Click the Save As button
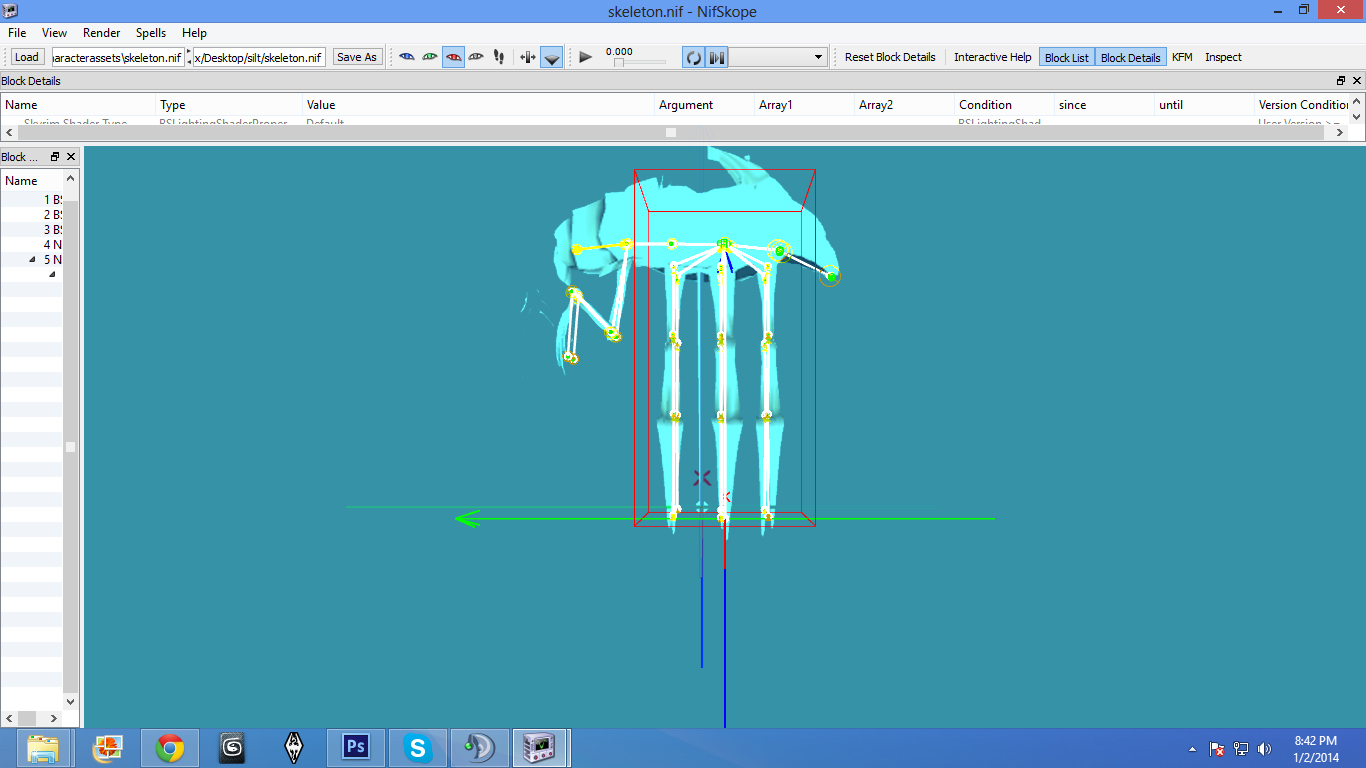Screen dimensions: 1366x768 (357, 57)
